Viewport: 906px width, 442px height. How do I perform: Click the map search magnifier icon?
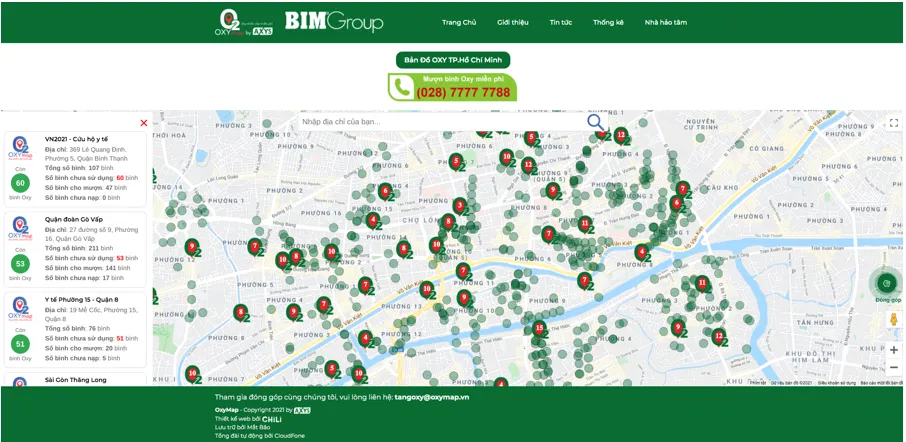[x=595, y=121]
